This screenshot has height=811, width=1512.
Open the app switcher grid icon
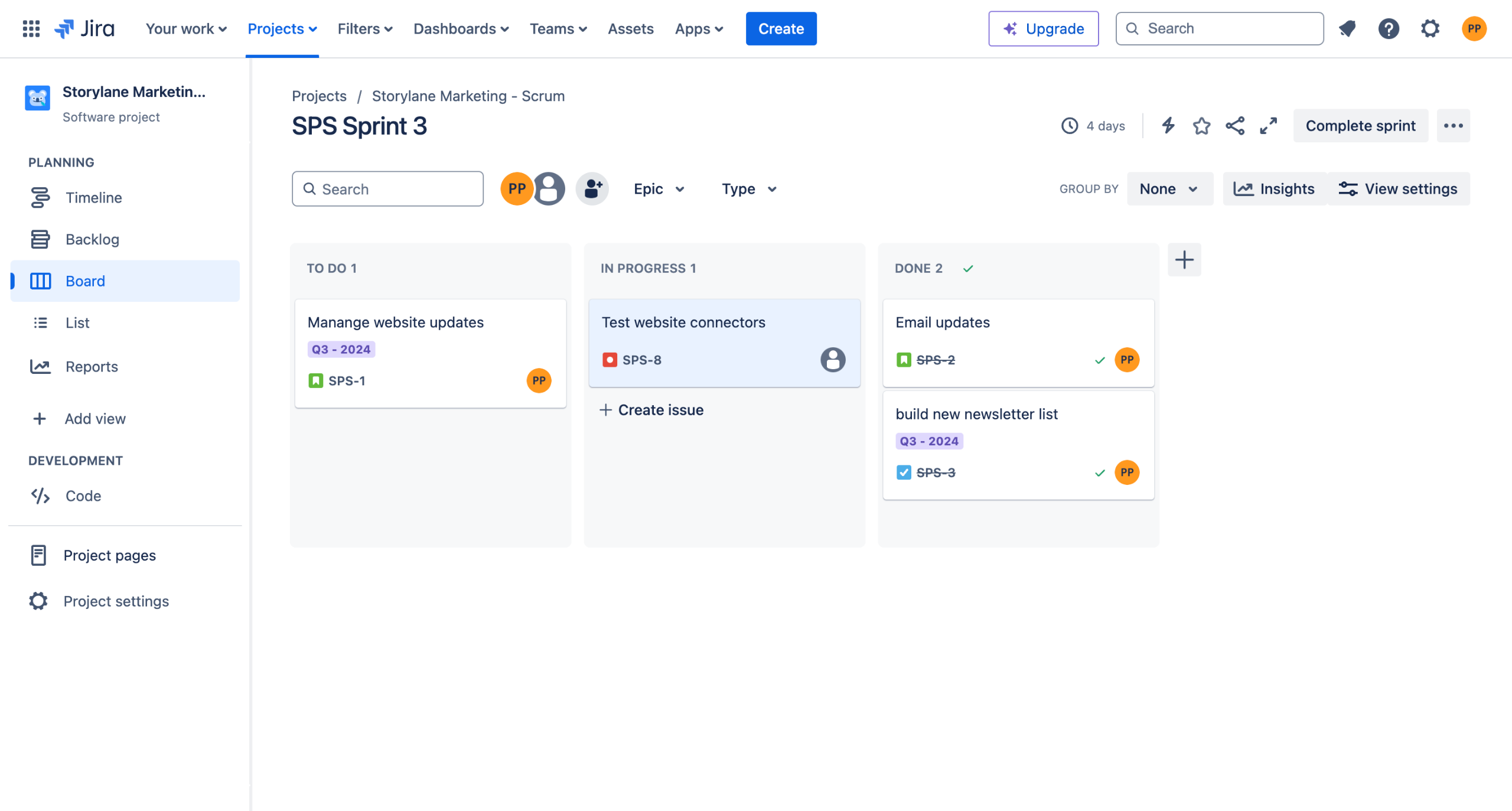pyautogui.click(x=31, y=28)
